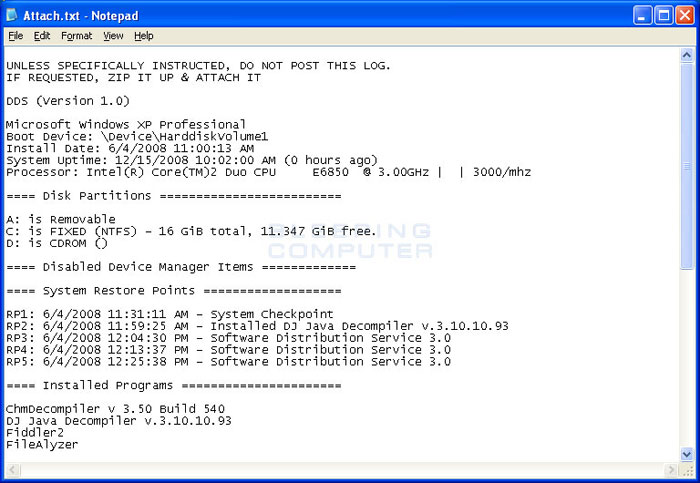Image resolution: width=700 pixels, height=483 pixels.
Task: Place cursor in the DDS (Version 1.0) line
Action: [x=68, y=101]
